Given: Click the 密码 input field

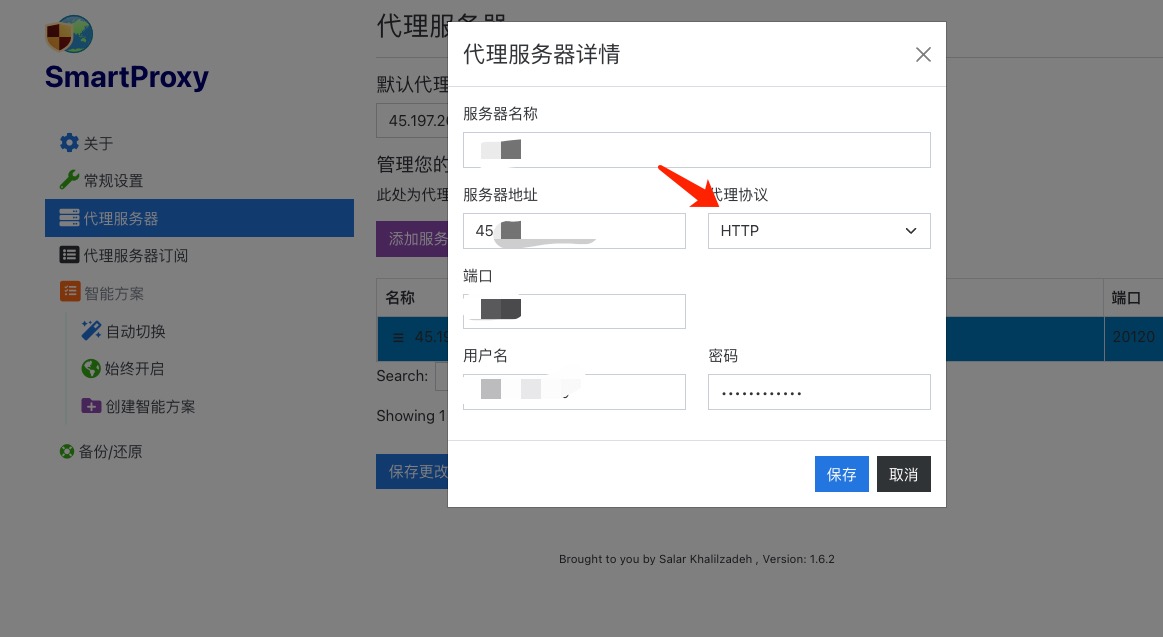Looking at the screenshot, I should [819, 392].
